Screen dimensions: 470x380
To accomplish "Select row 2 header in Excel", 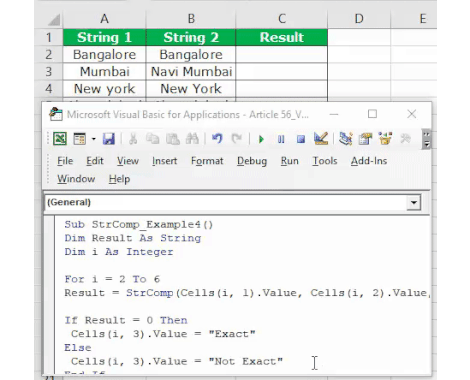I will click(x=49, y=54).
